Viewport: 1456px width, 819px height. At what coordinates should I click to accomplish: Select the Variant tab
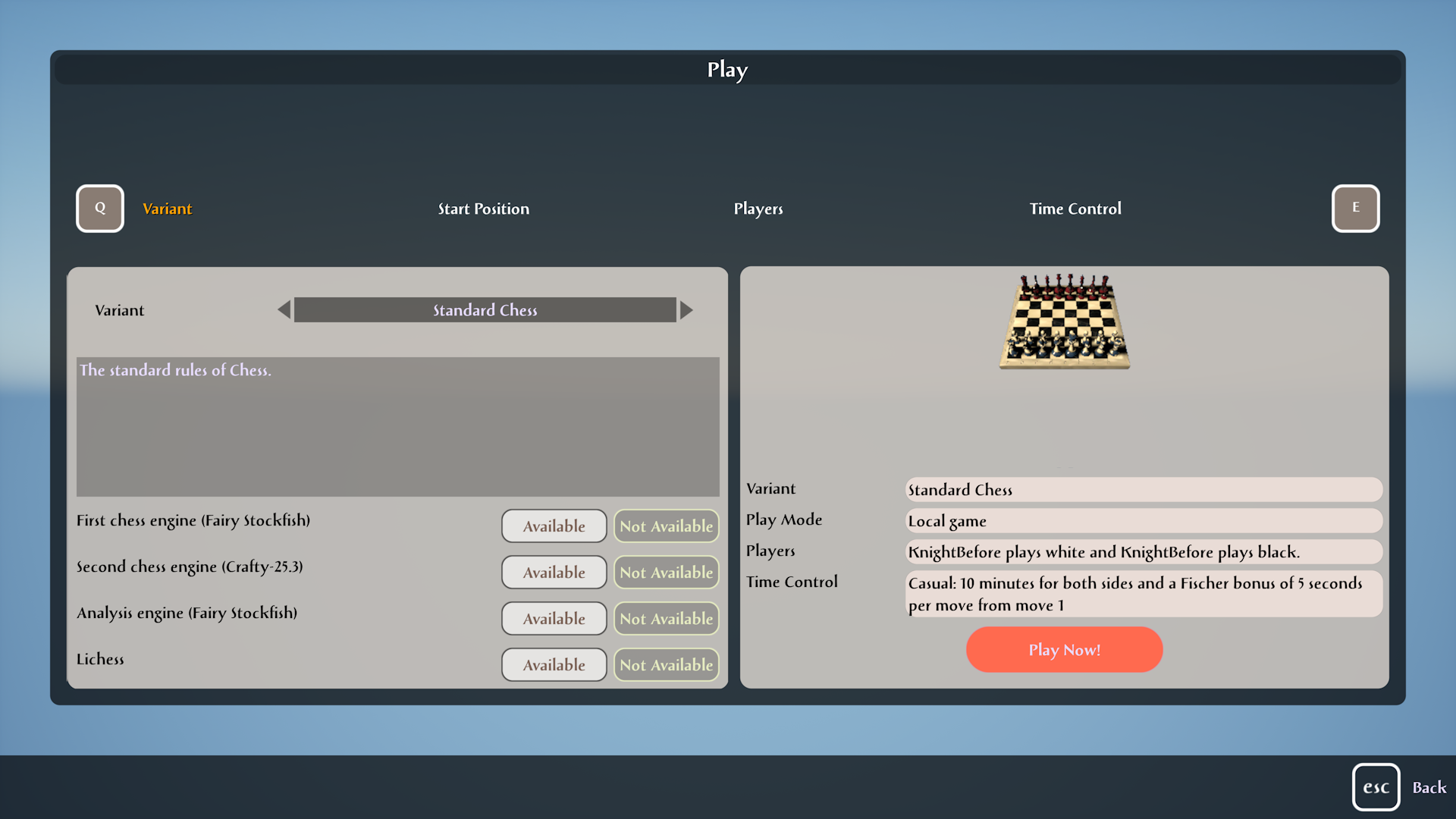pos(167,209)
